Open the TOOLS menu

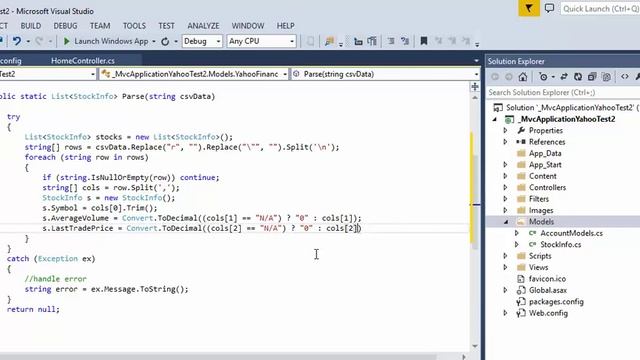point(134,26)
